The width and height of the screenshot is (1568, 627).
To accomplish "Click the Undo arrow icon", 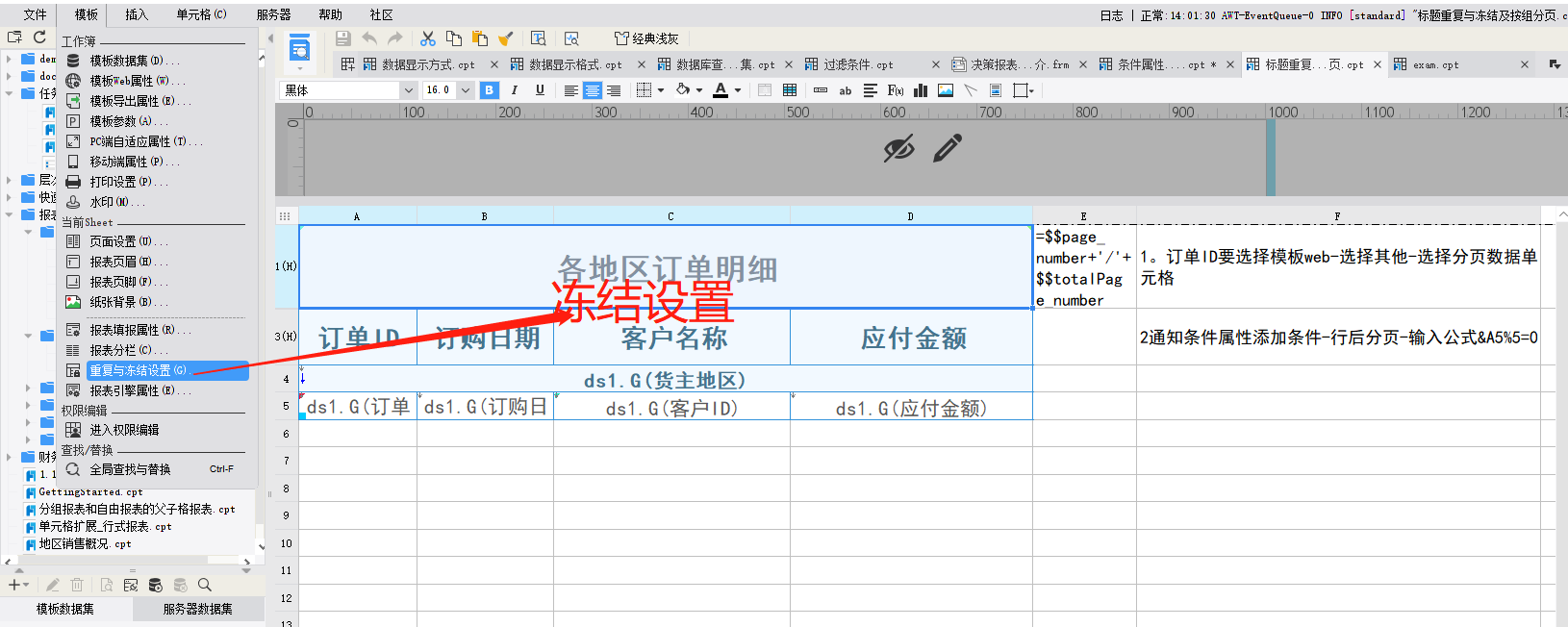I will [369, 38].
